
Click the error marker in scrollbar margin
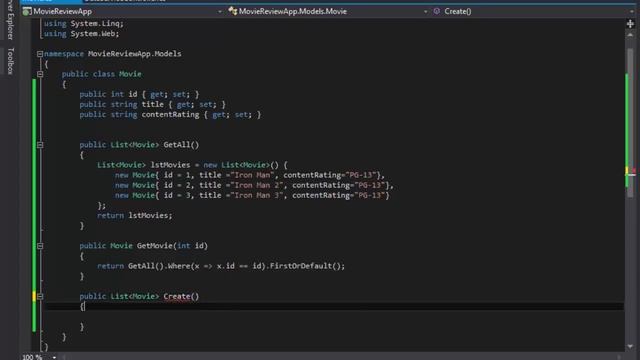pos(634,171)
